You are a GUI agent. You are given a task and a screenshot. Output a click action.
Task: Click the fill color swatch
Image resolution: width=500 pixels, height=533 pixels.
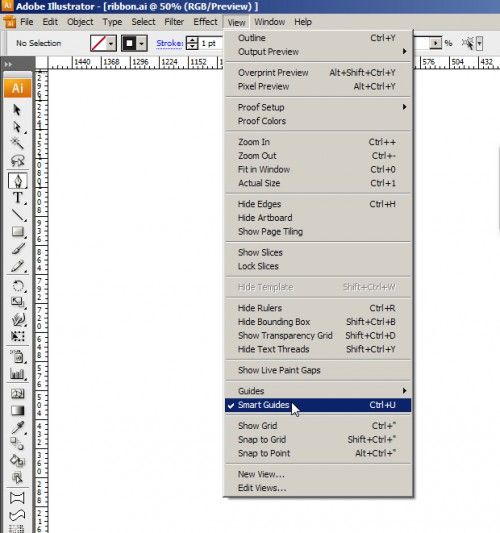(x=98, y=44)
